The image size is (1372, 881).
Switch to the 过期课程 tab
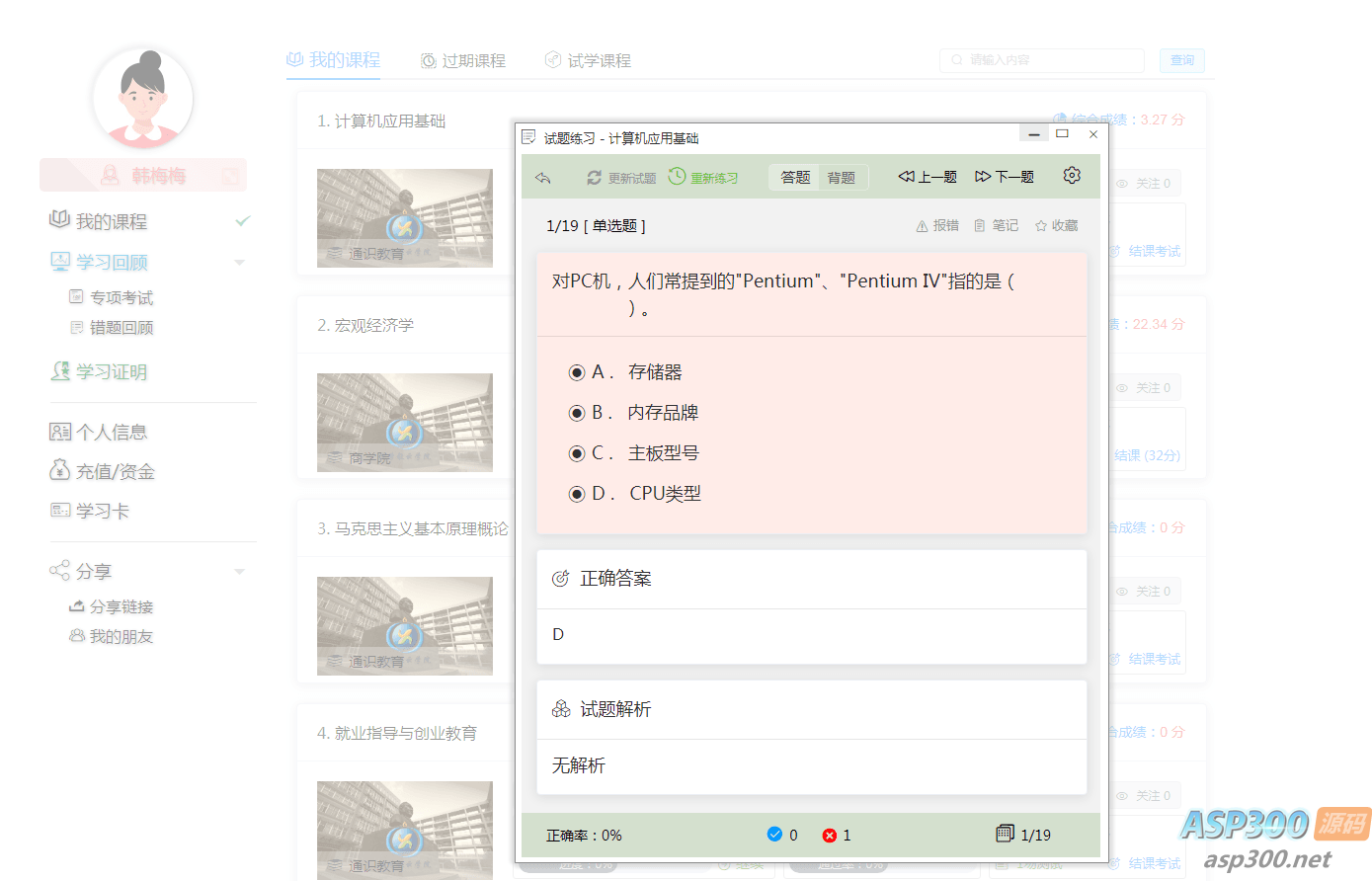coord(463,61)
